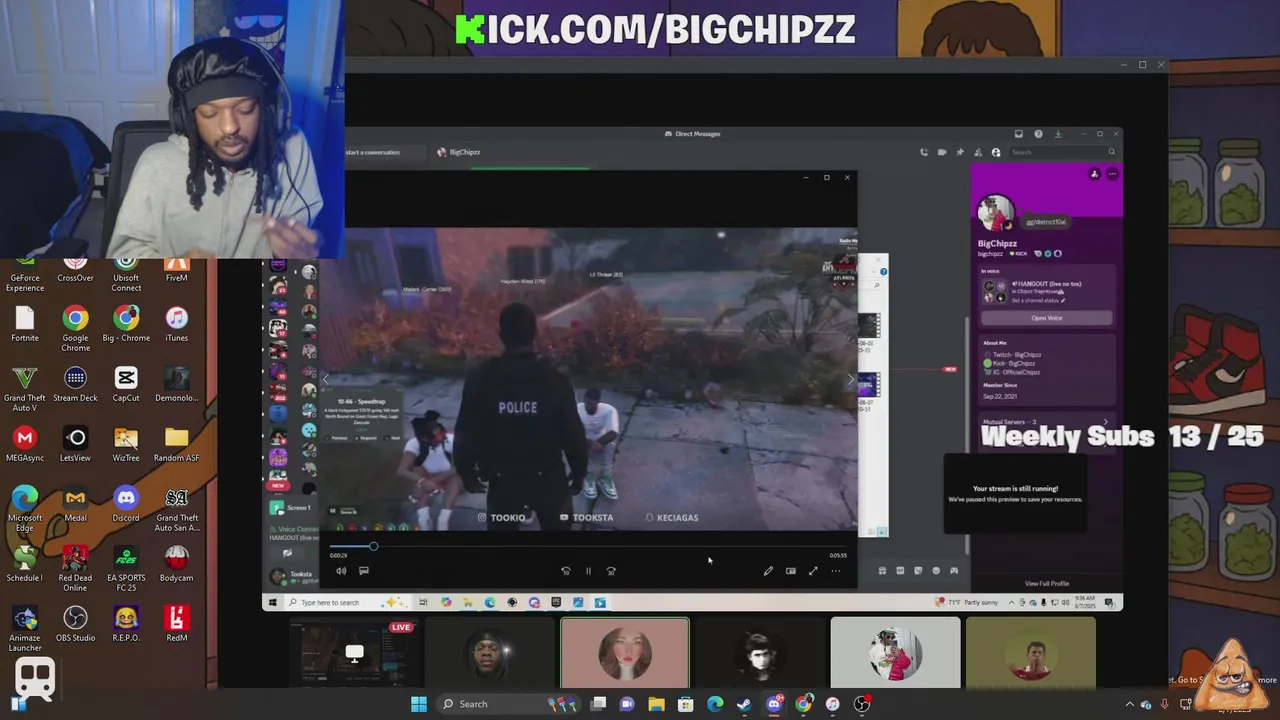
Task: Open Discord help icon
Action: click(x=1038, y=134)
